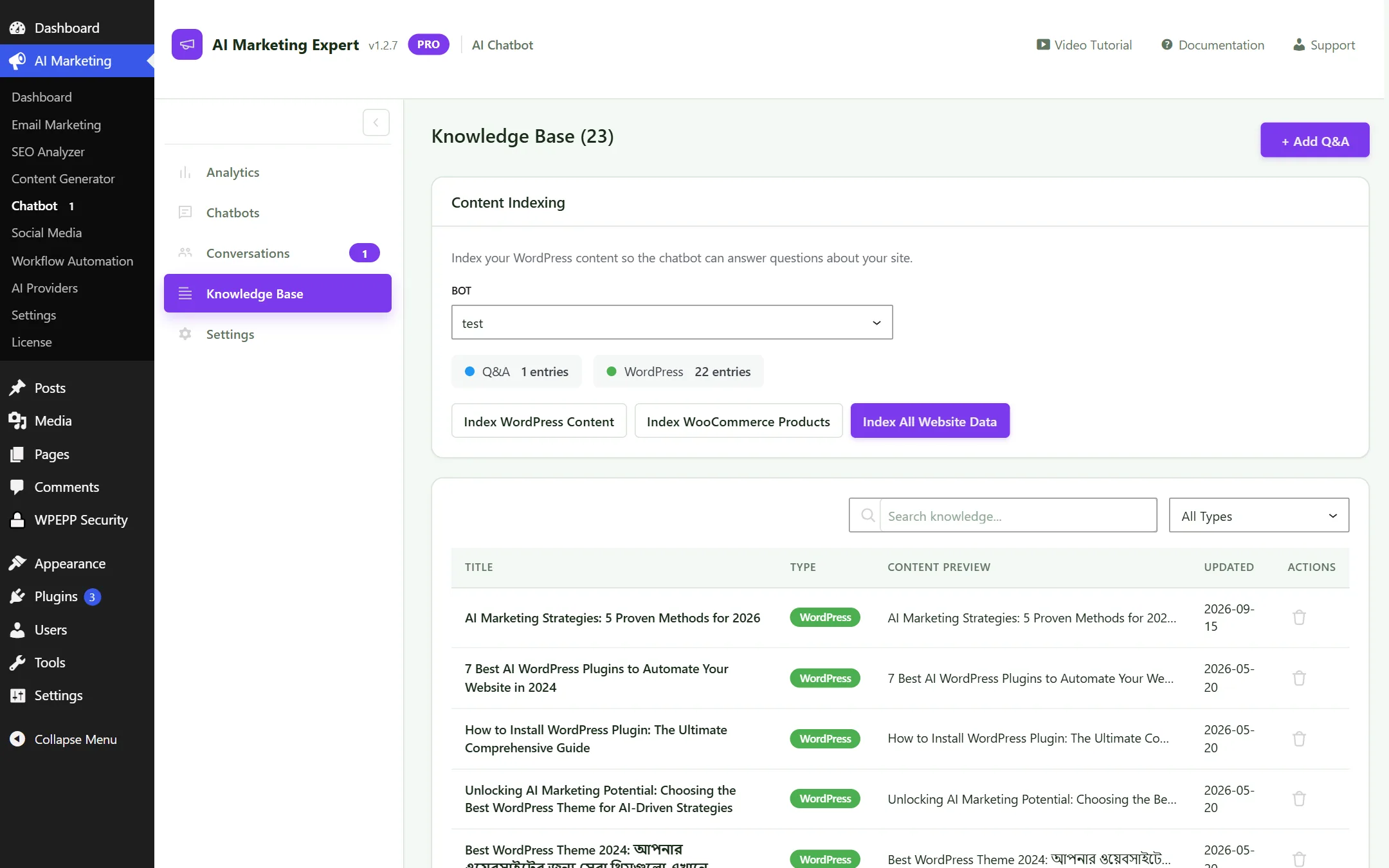Click the Video Tutorial play icon
The height and width of the screenshot is (868, 1389).
pyautogui.click(x=1042, y=45)
